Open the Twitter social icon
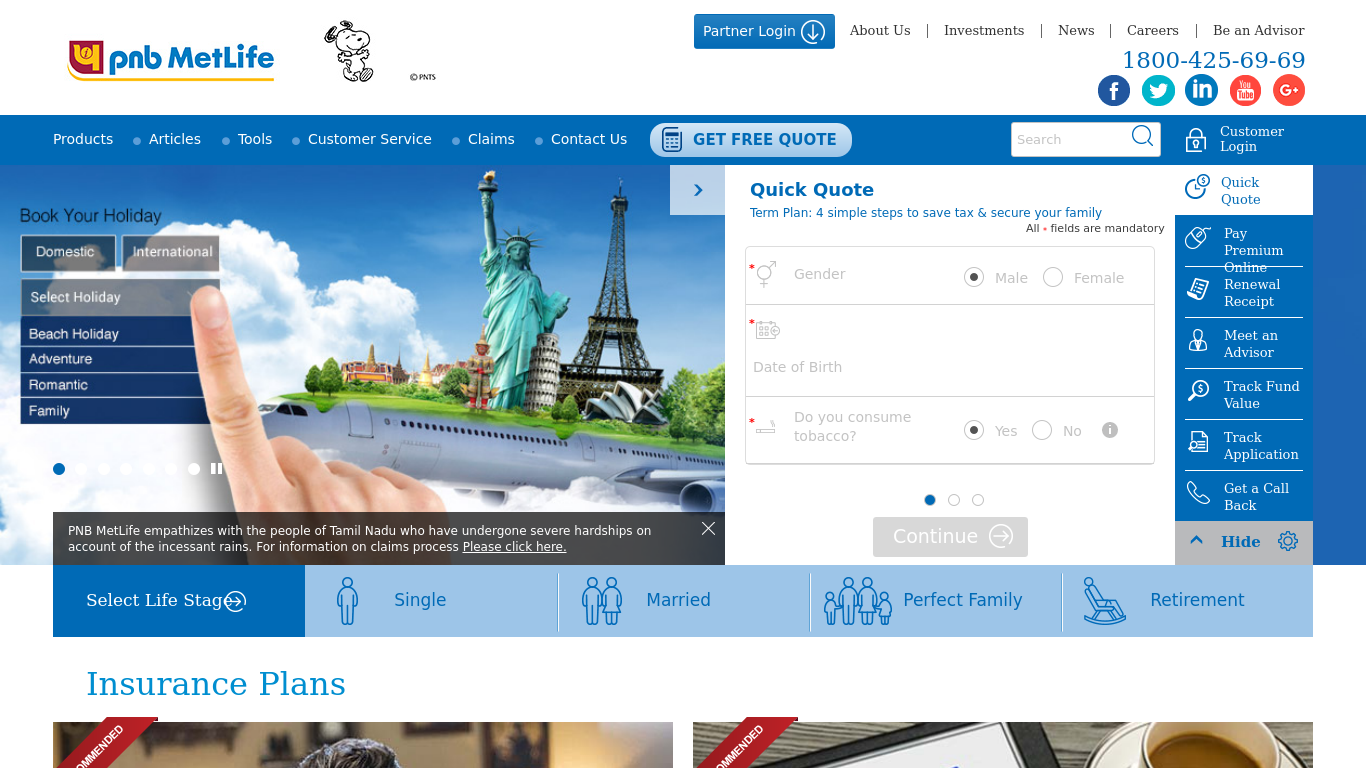 1158,90
